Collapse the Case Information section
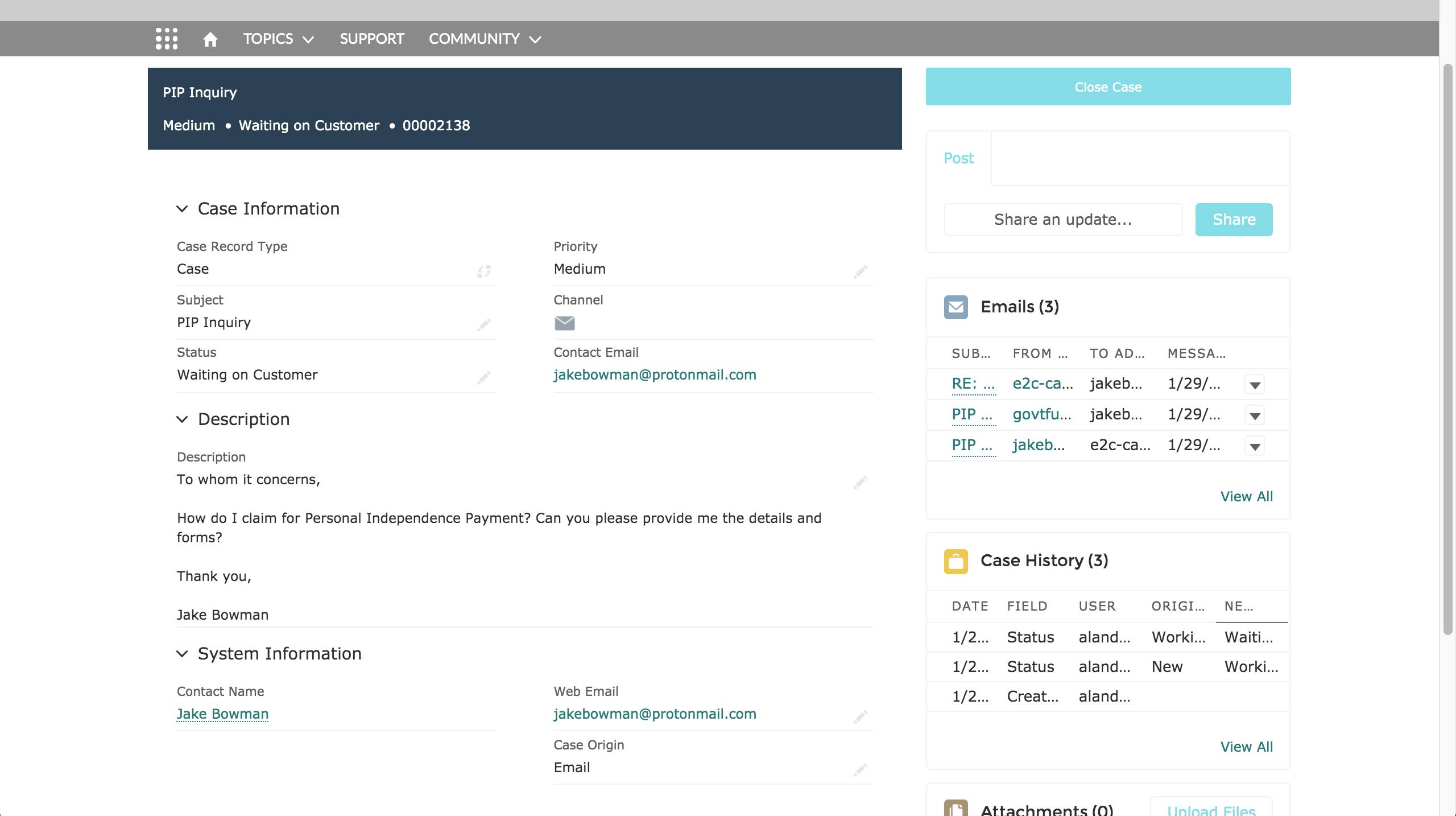Image resolution: width=1456 pixels, height=816 pixels. [x=182, y=209]
